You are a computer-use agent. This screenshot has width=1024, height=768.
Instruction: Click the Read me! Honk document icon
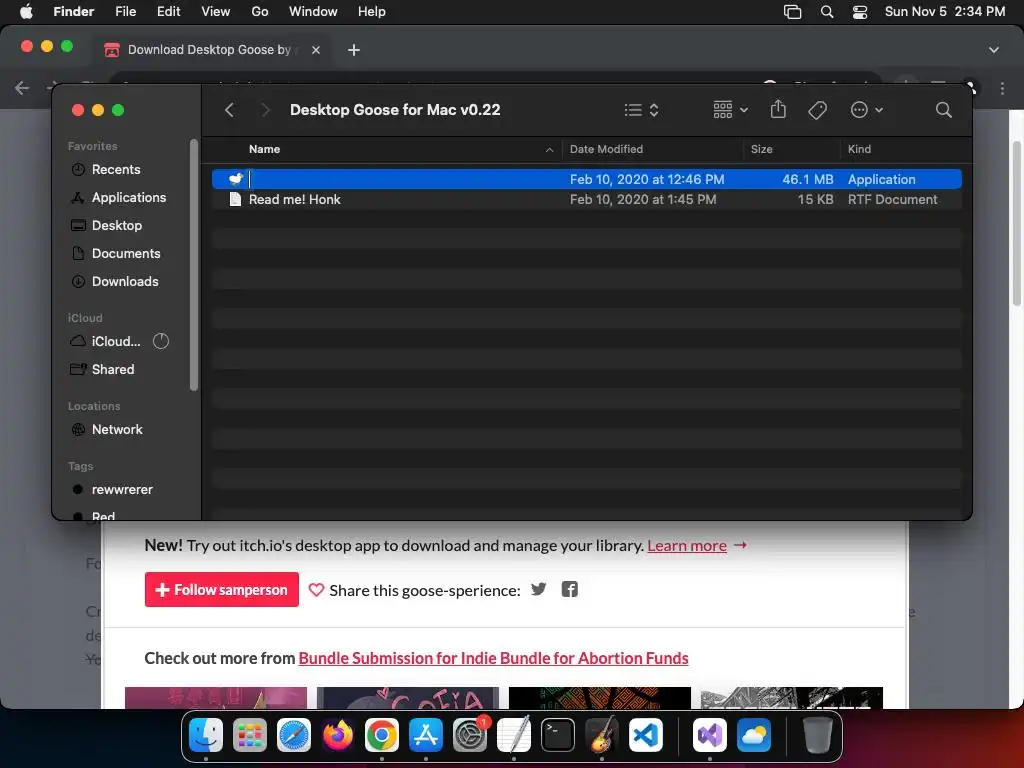tap(235, 199)
